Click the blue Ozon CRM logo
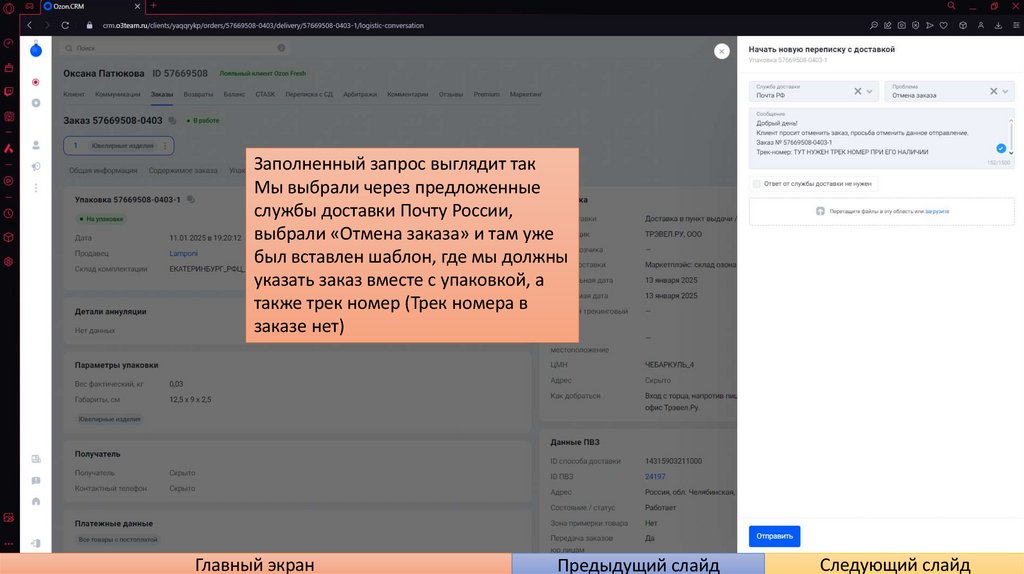Screen dimensions: 1024x574 tap(36, 50)
